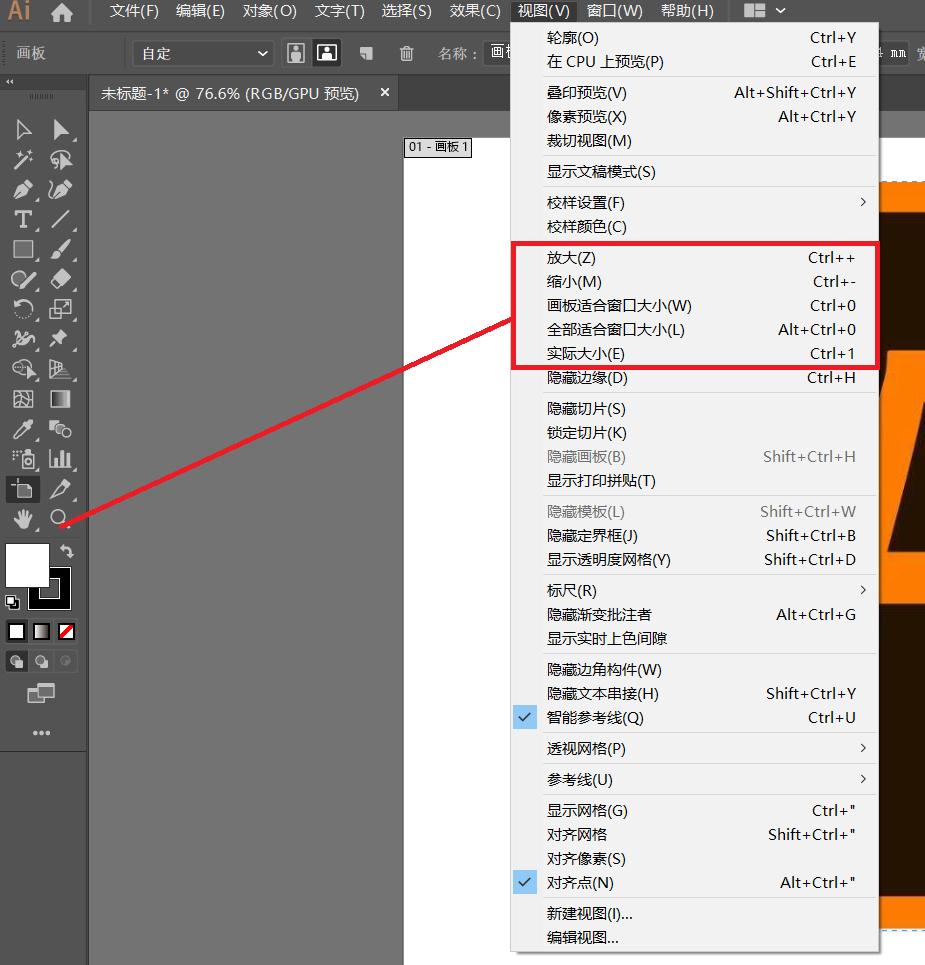The width and height of the screenshot is (925, 965).
Task: Select the Lasso tool
Action: 60,159
